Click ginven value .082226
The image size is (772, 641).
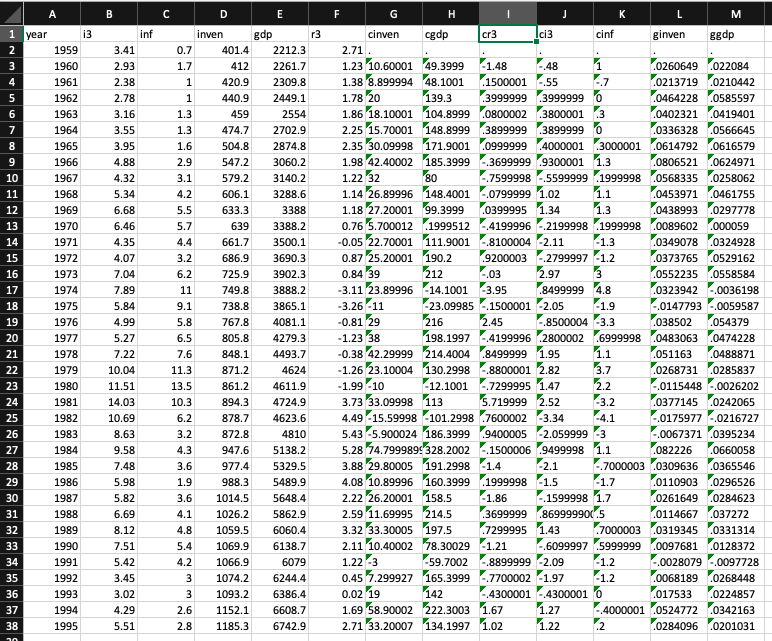(679, 450)
